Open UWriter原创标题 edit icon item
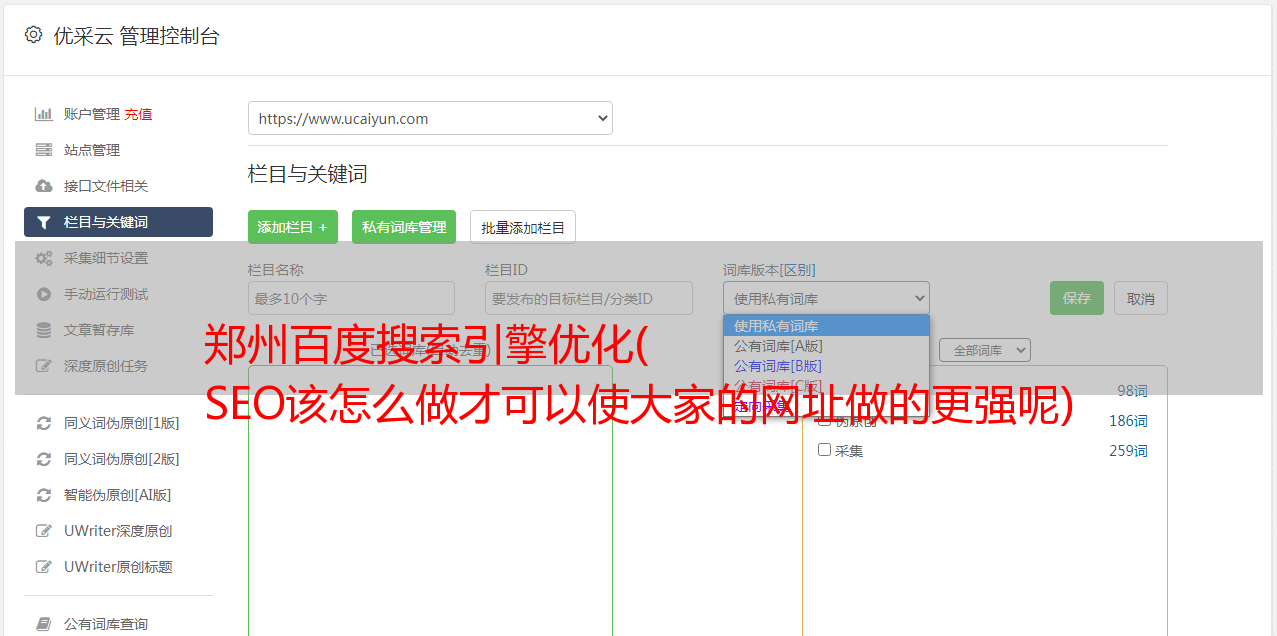 click(x=43, y=567)
